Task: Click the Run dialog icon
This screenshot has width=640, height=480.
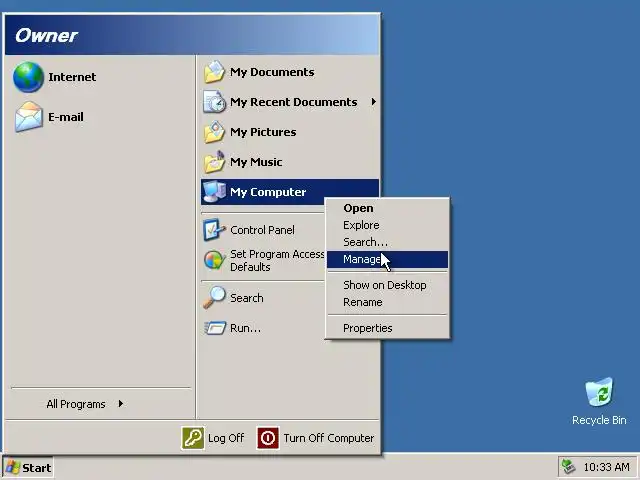Action: pos(215,328)
